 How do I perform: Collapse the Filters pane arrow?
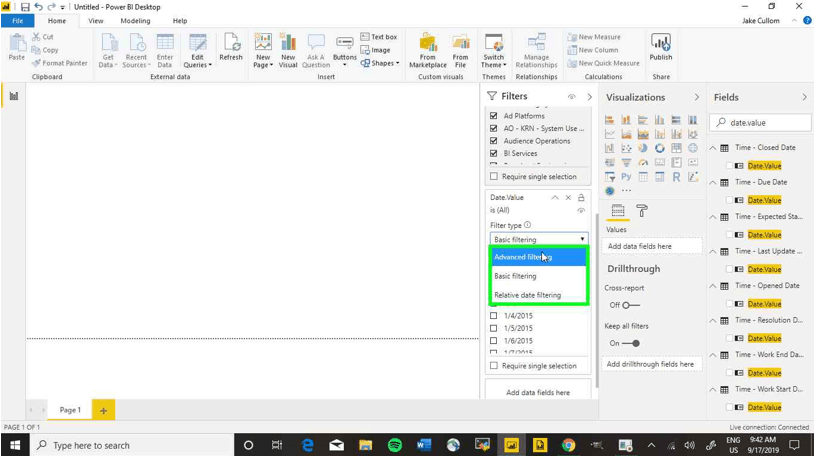tap(589, 97)
